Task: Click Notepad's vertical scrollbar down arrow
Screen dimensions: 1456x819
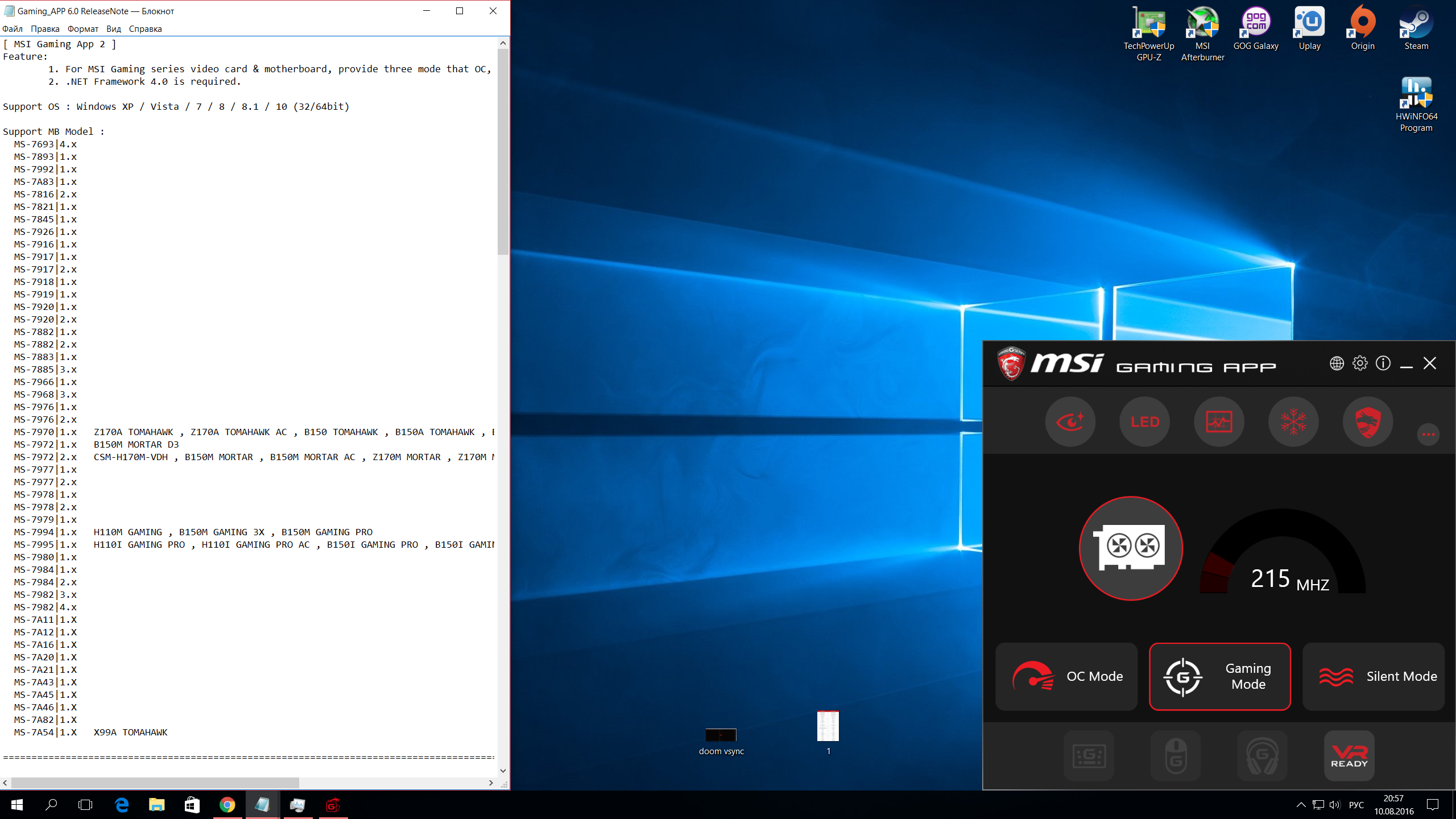Action: pyautogui.click(x=503, y=771)
